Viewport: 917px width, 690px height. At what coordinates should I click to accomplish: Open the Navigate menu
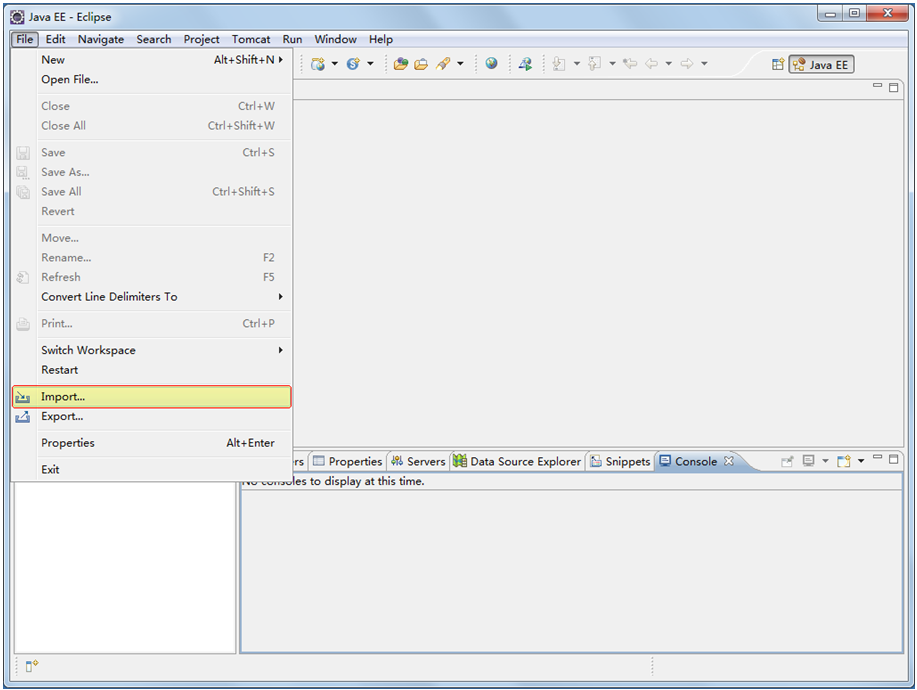(101, 39)
